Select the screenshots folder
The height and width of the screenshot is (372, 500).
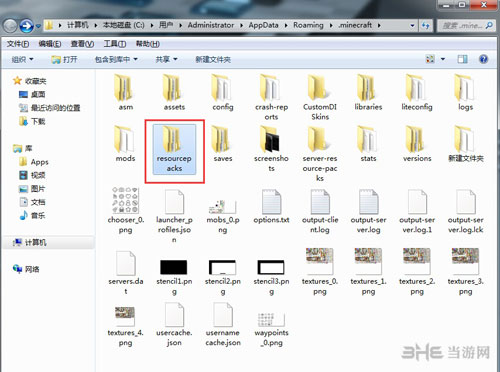[271, 149]
